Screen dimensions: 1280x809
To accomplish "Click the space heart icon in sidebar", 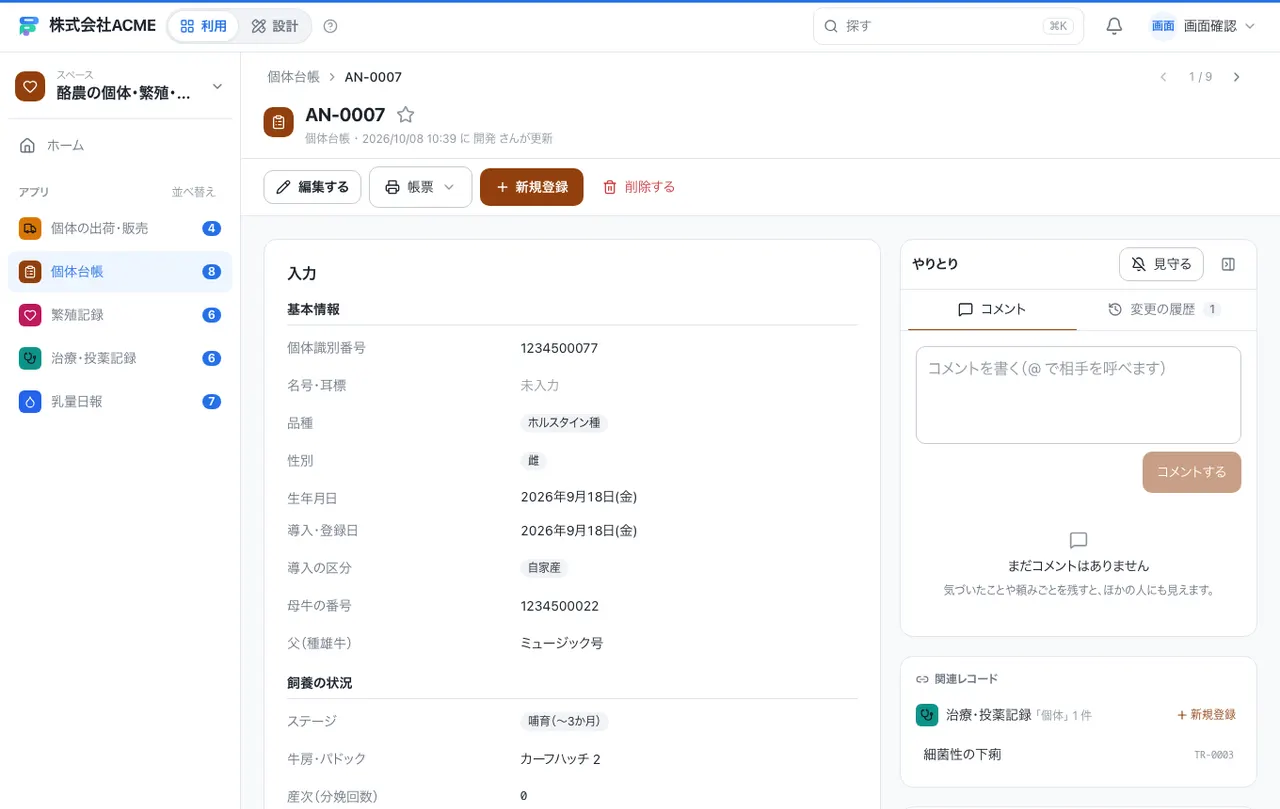I will [30, 86].
